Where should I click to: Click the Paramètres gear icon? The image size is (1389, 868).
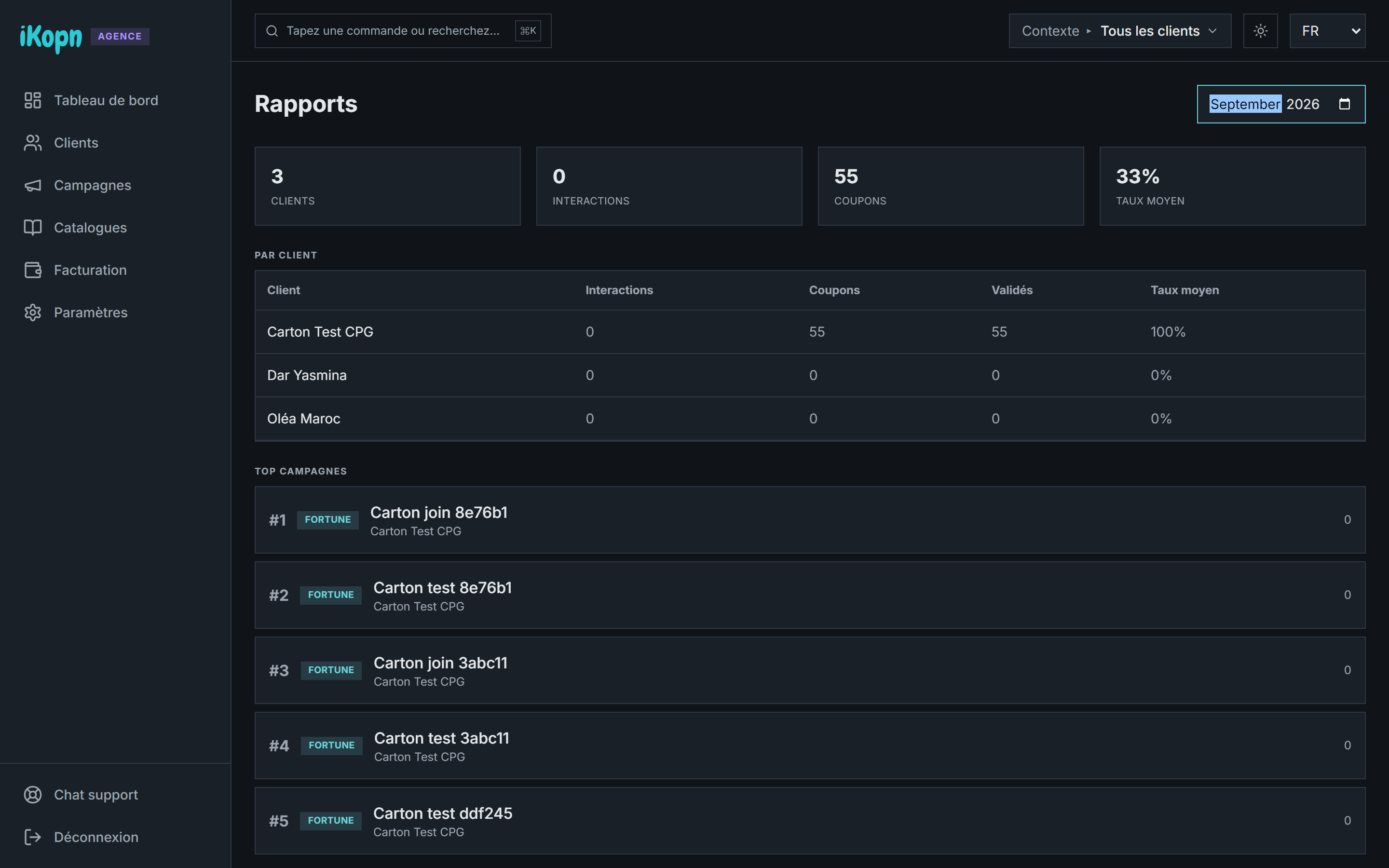(x=33, y=313)
